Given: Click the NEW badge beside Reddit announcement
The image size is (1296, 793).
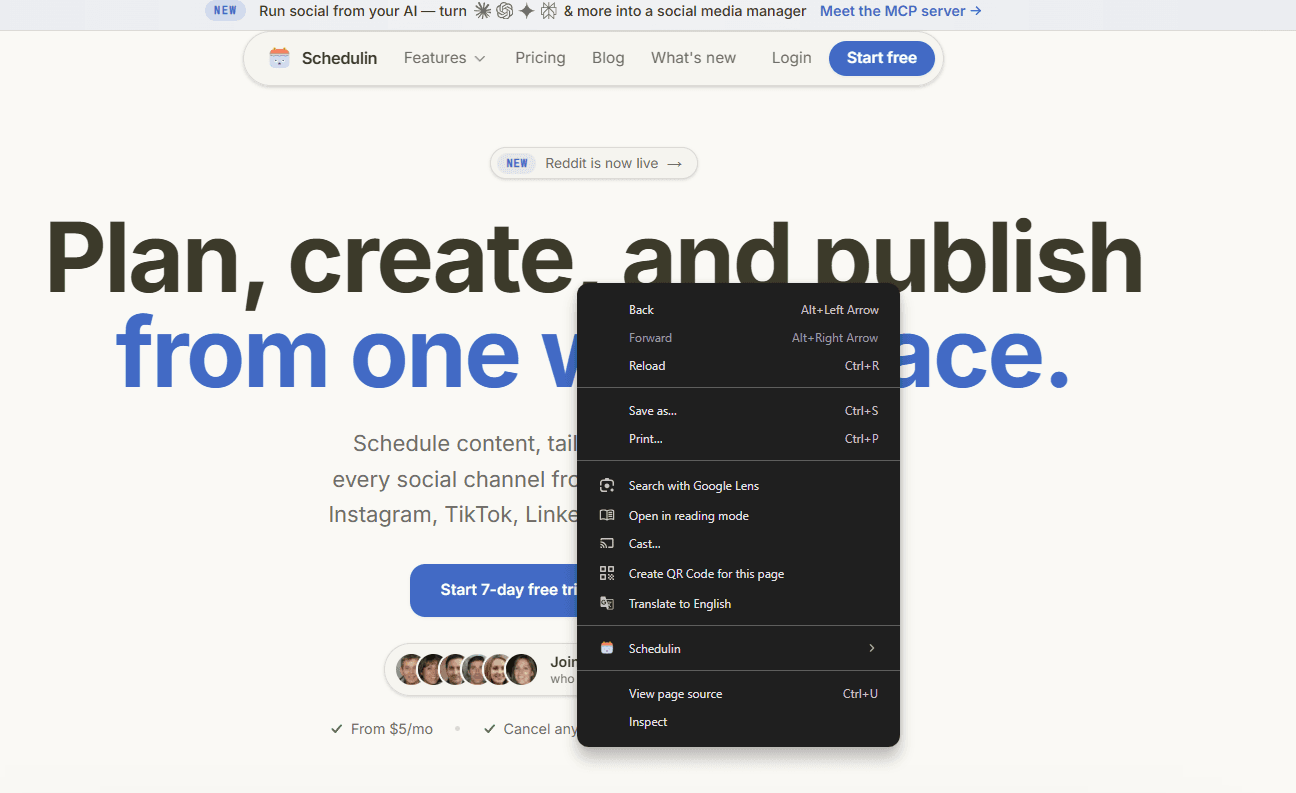Looking at the screenshot, I should pyautogui.click(x=517, y=164).
